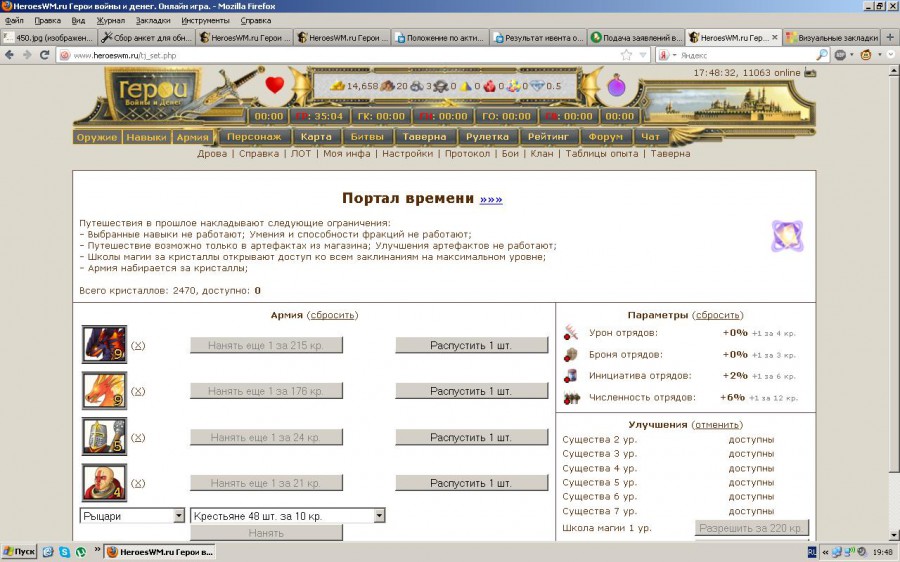Click the orange dragon unit portrait
This screenshot has width=900, height=562.
(x=104, y=391)
